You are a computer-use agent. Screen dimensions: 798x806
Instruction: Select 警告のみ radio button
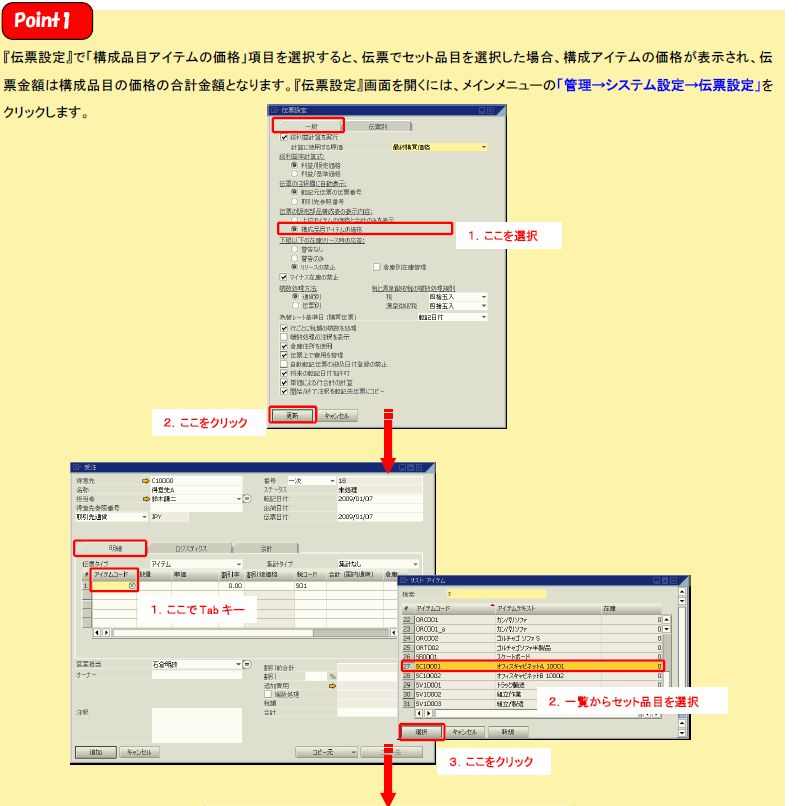tap(295, 258)
